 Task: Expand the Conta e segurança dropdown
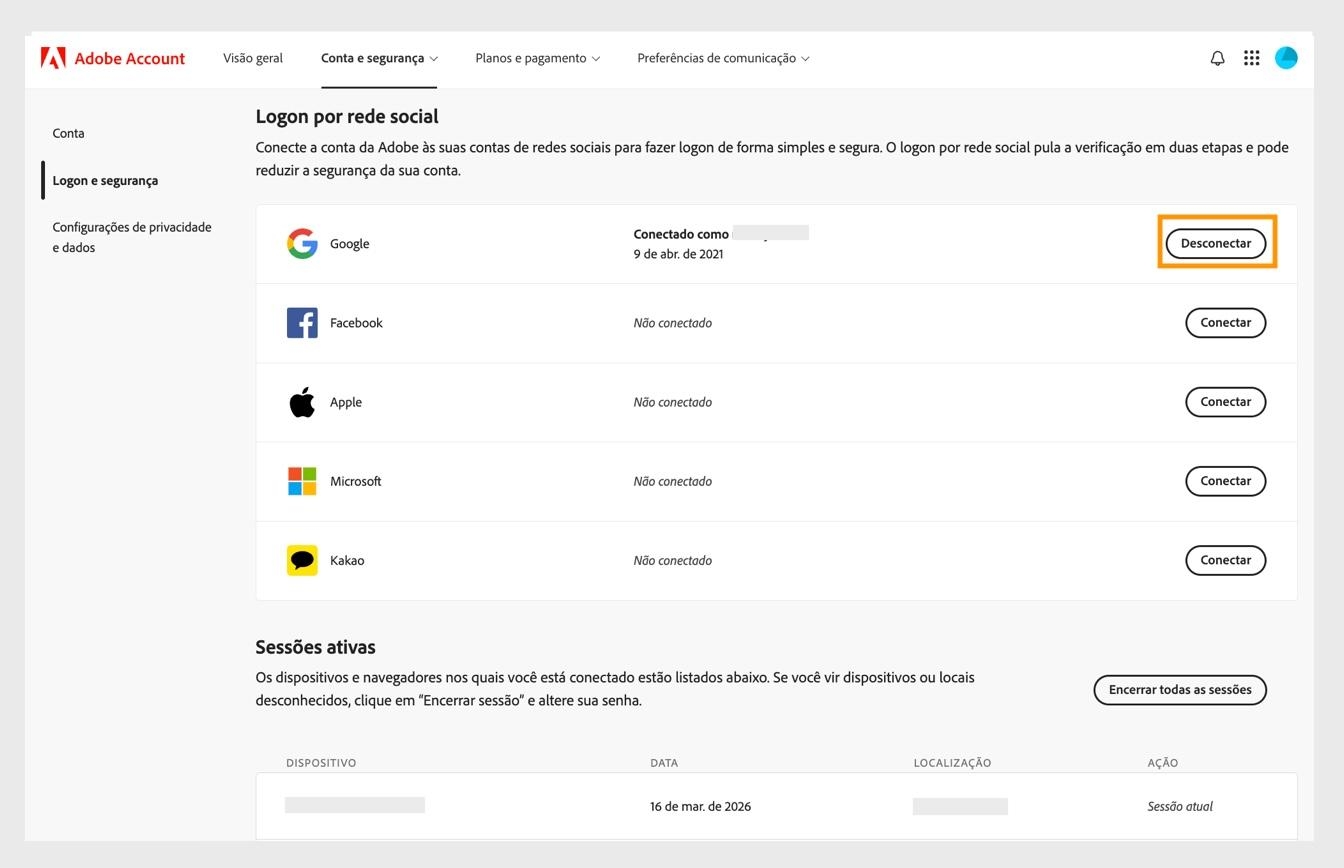pyautogui.click(x=378, y=57)
